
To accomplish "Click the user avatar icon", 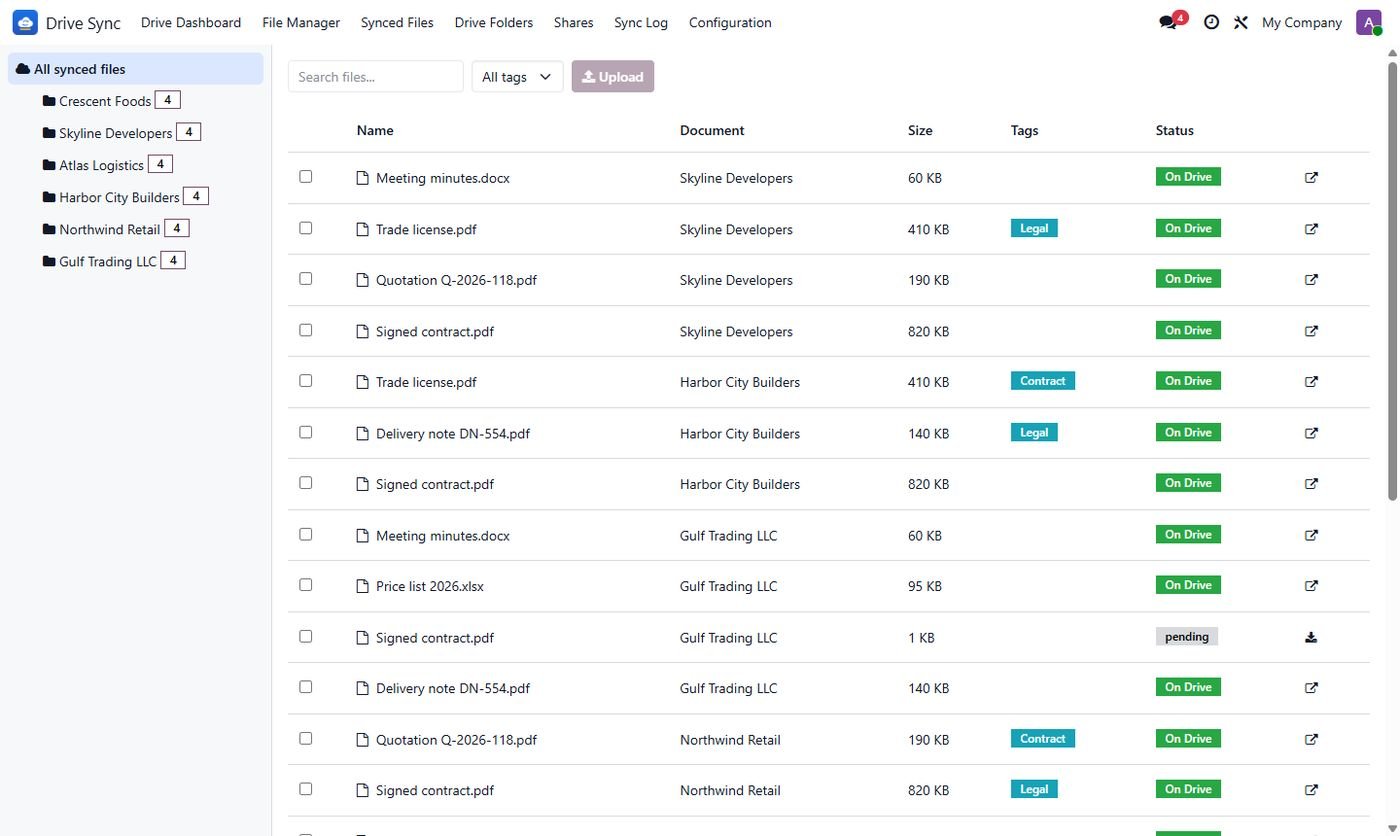I will [1368, 22].
